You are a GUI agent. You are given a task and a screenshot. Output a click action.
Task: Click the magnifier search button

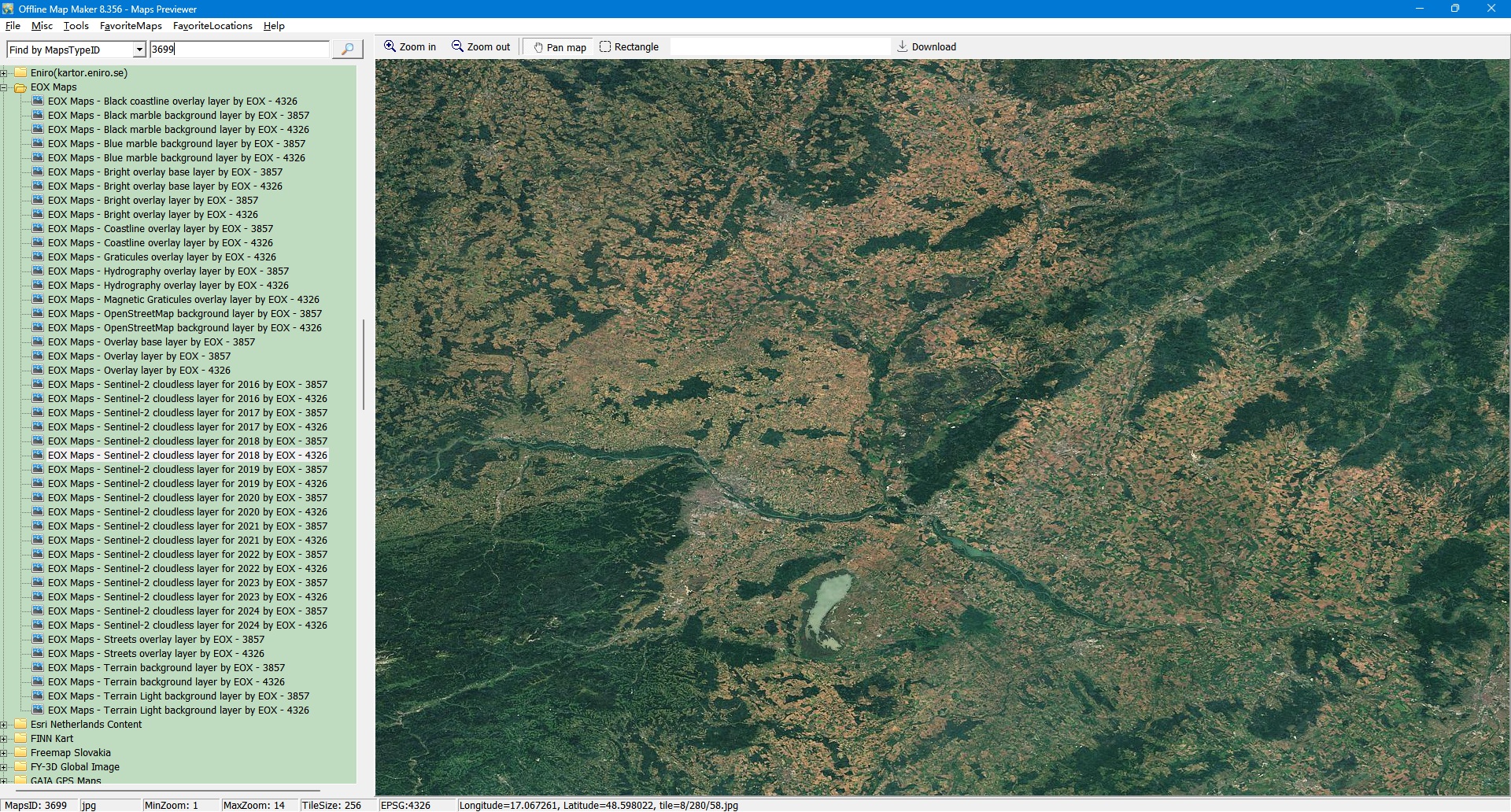pyautogui.click(x=347, y=50)
